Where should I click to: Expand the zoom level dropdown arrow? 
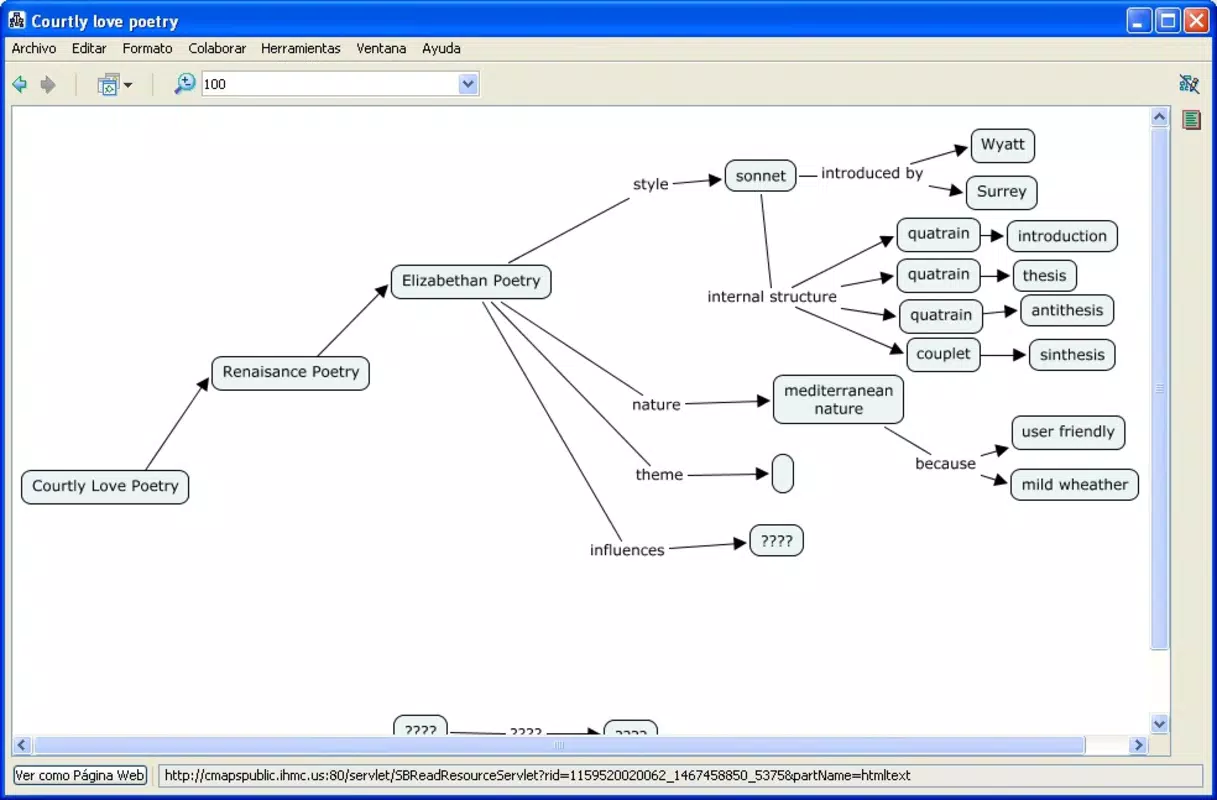tap(468, 85)
